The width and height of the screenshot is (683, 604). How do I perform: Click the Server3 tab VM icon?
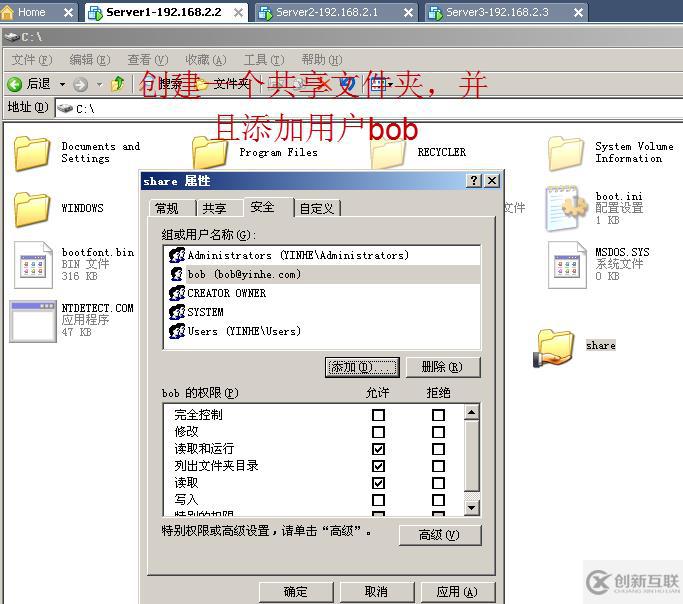click(x=435, y=13)
